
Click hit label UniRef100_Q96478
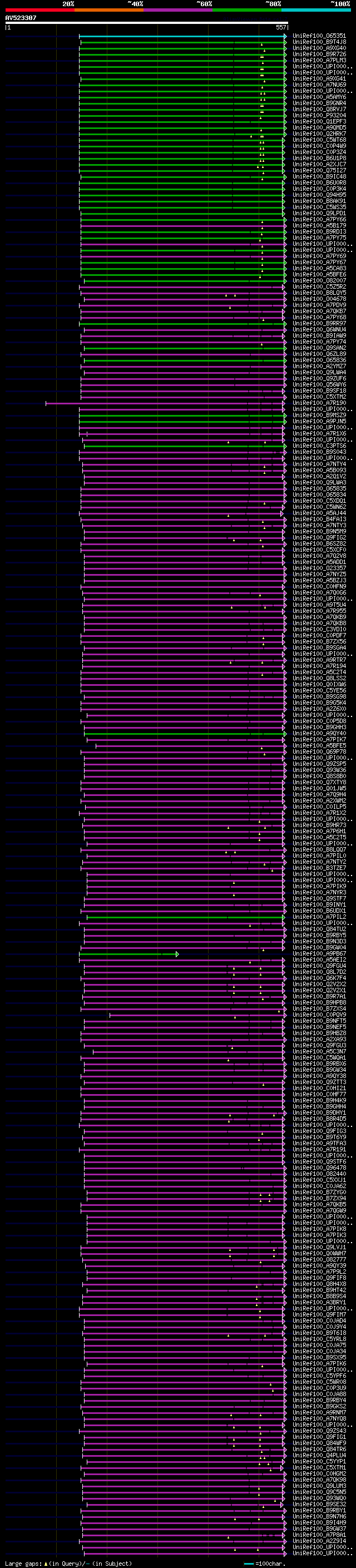click(319, 1168)
